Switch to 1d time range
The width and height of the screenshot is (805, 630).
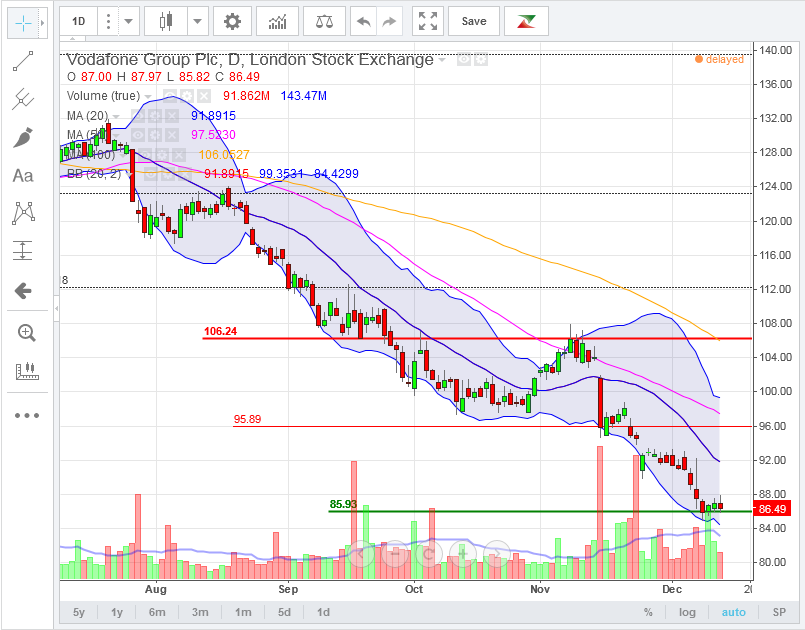[323, 612]
